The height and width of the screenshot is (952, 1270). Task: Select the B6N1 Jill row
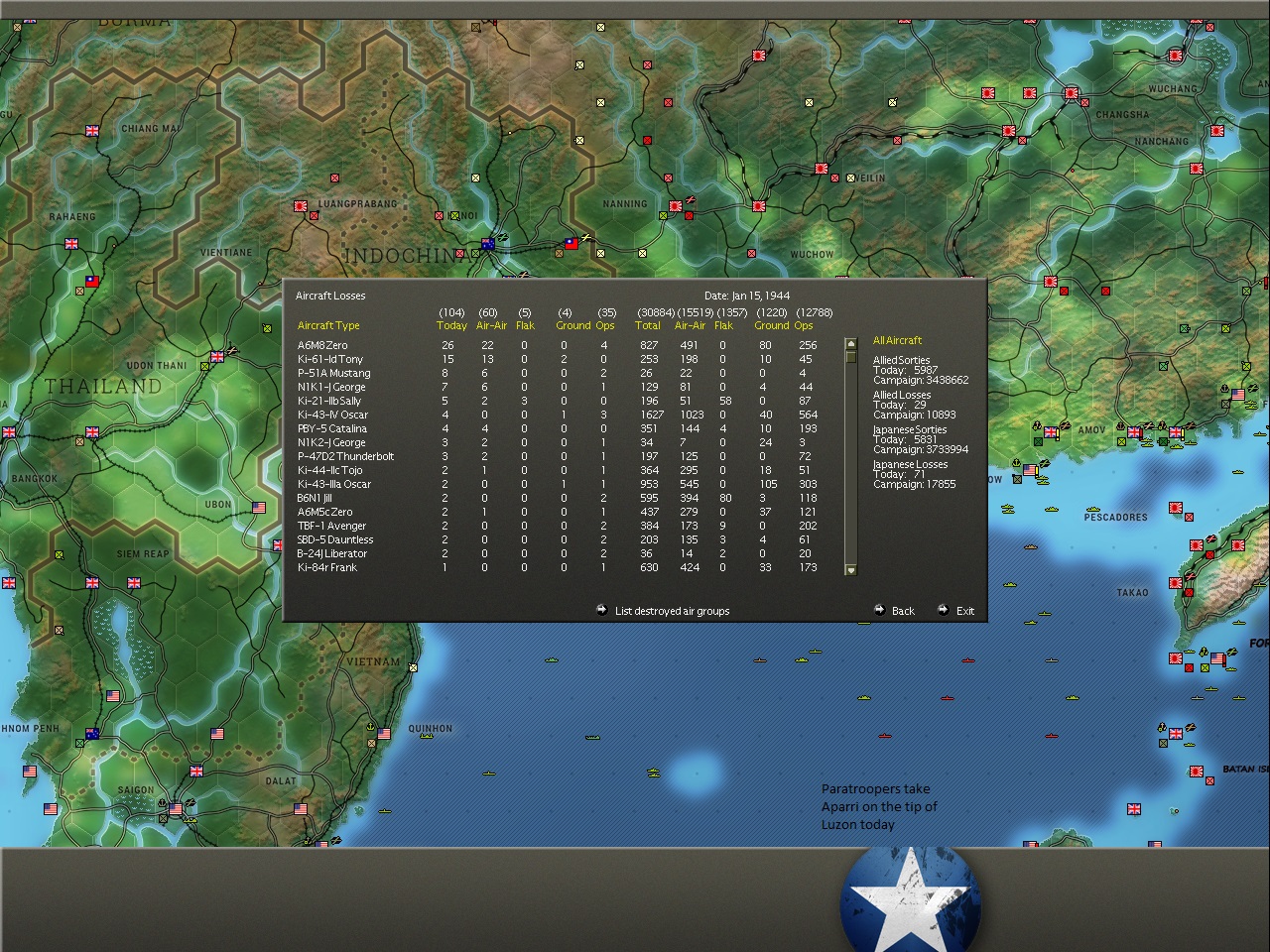556,498
